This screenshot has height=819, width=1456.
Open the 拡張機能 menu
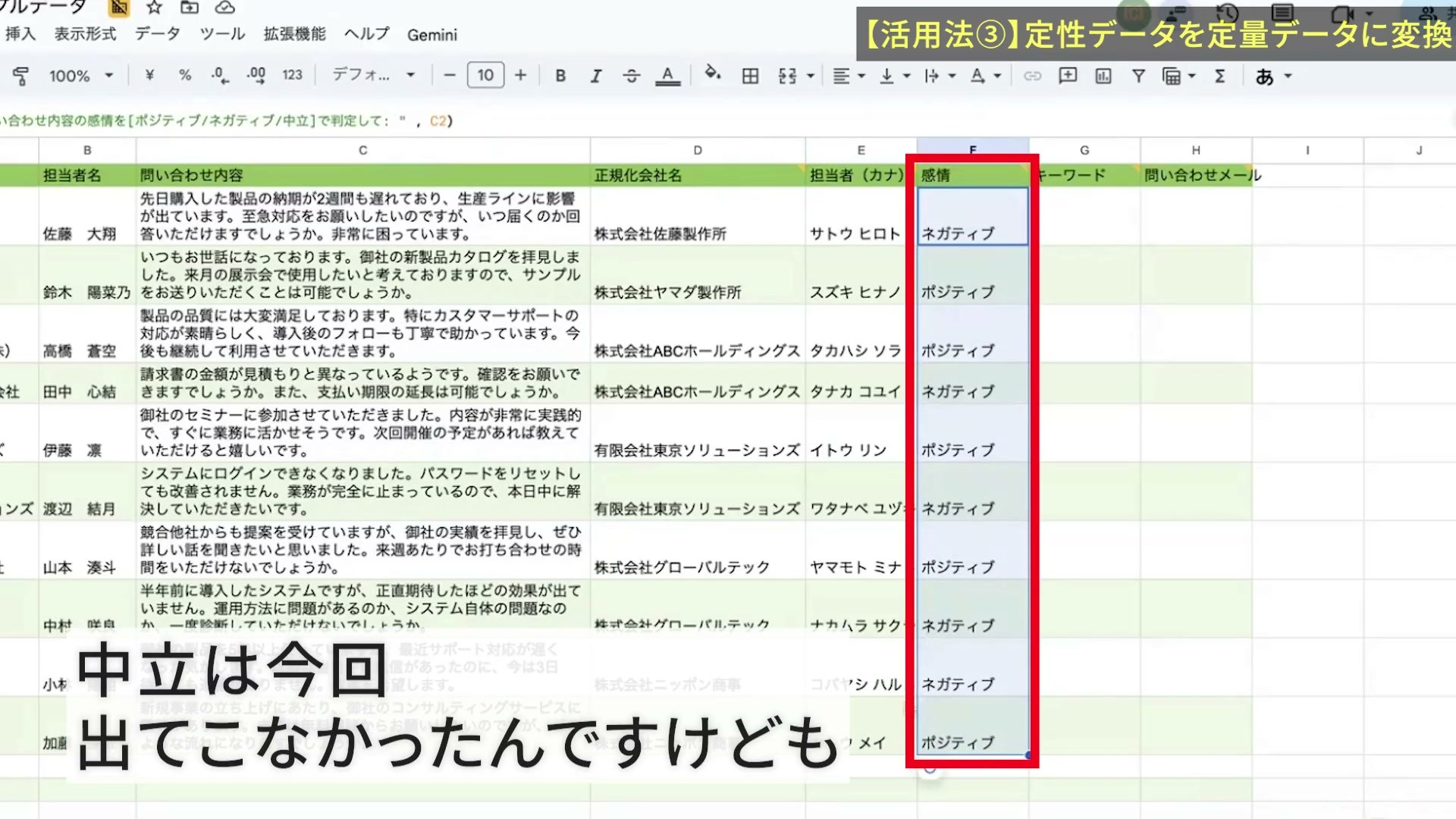coord(294,34)
